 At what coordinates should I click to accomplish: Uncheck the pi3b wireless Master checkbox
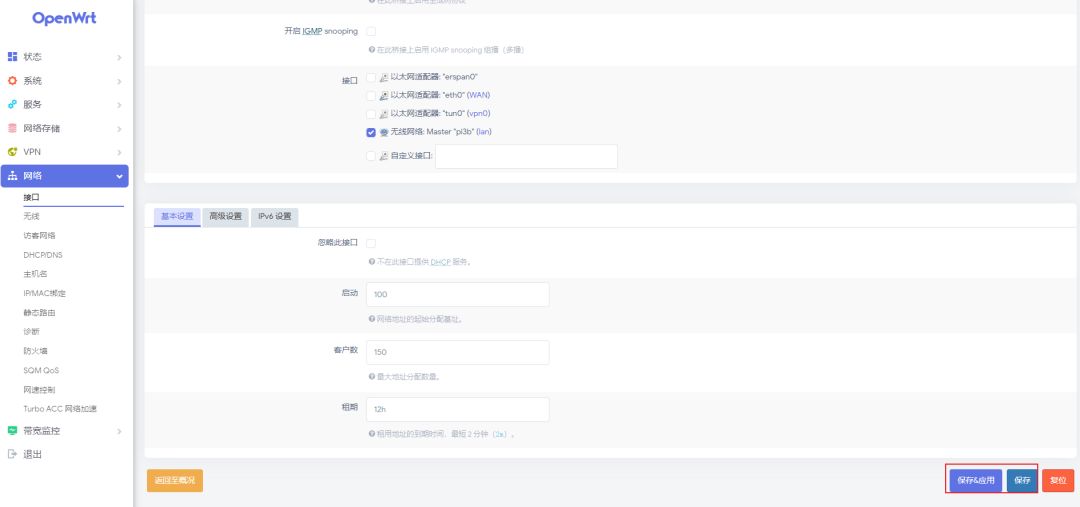click(371, 132)
